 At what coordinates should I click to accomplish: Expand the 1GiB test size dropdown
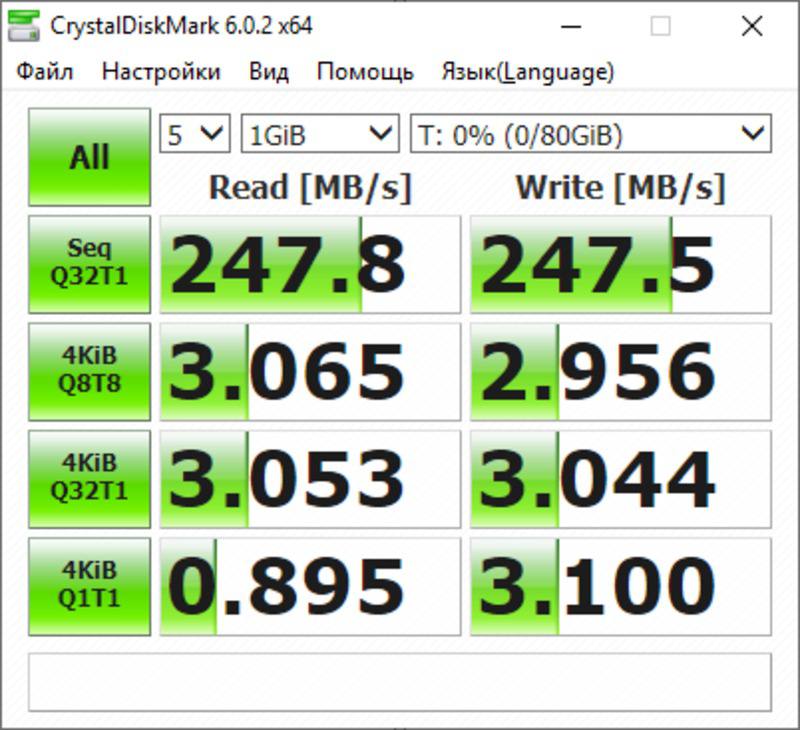click(320, 134)
